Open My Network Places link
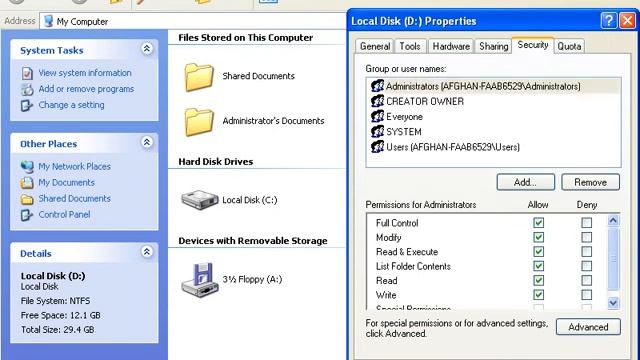 tap(74, 167)
